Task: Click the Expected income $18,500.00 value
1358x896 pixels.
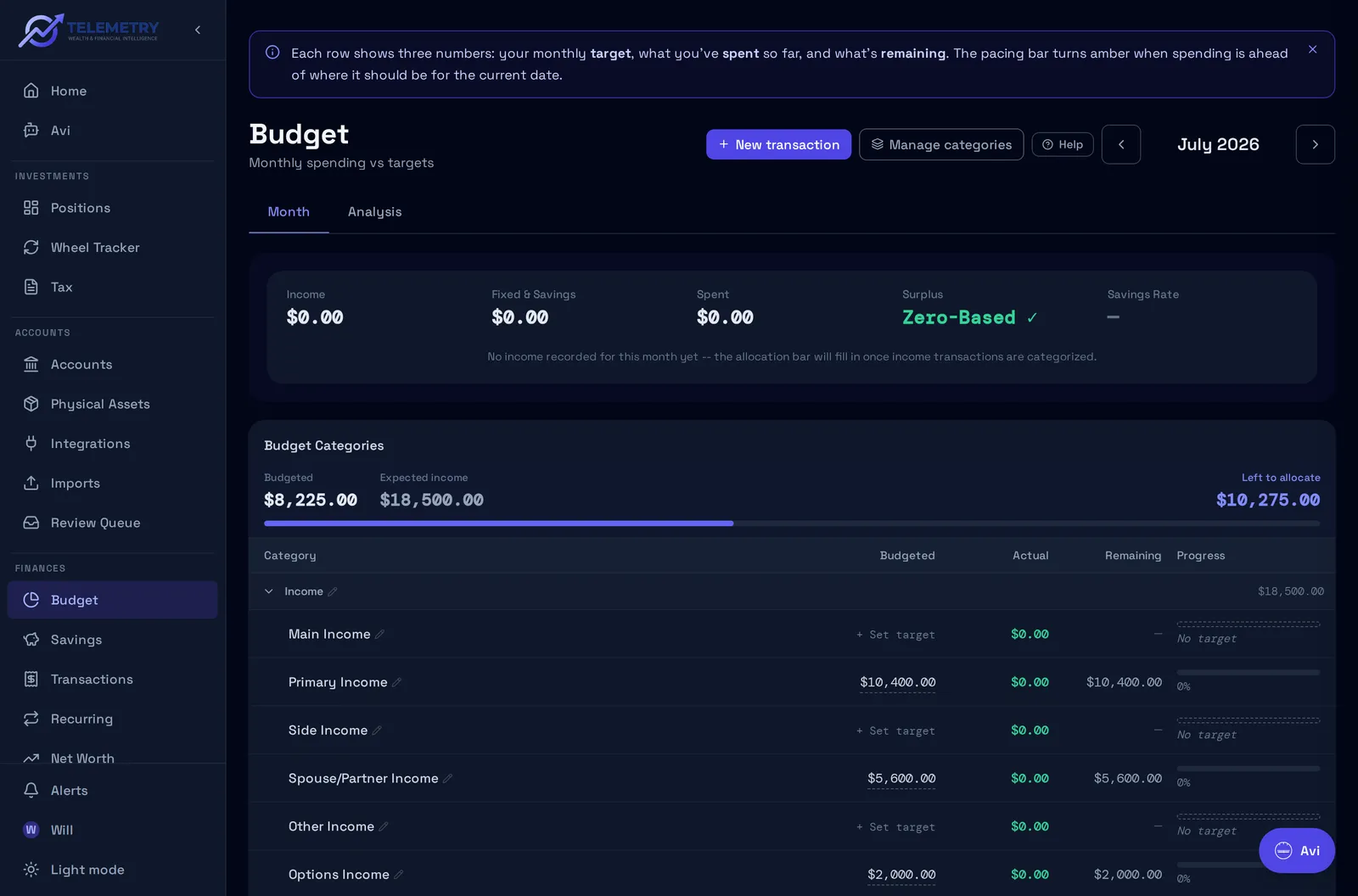Action: (432, 501)
